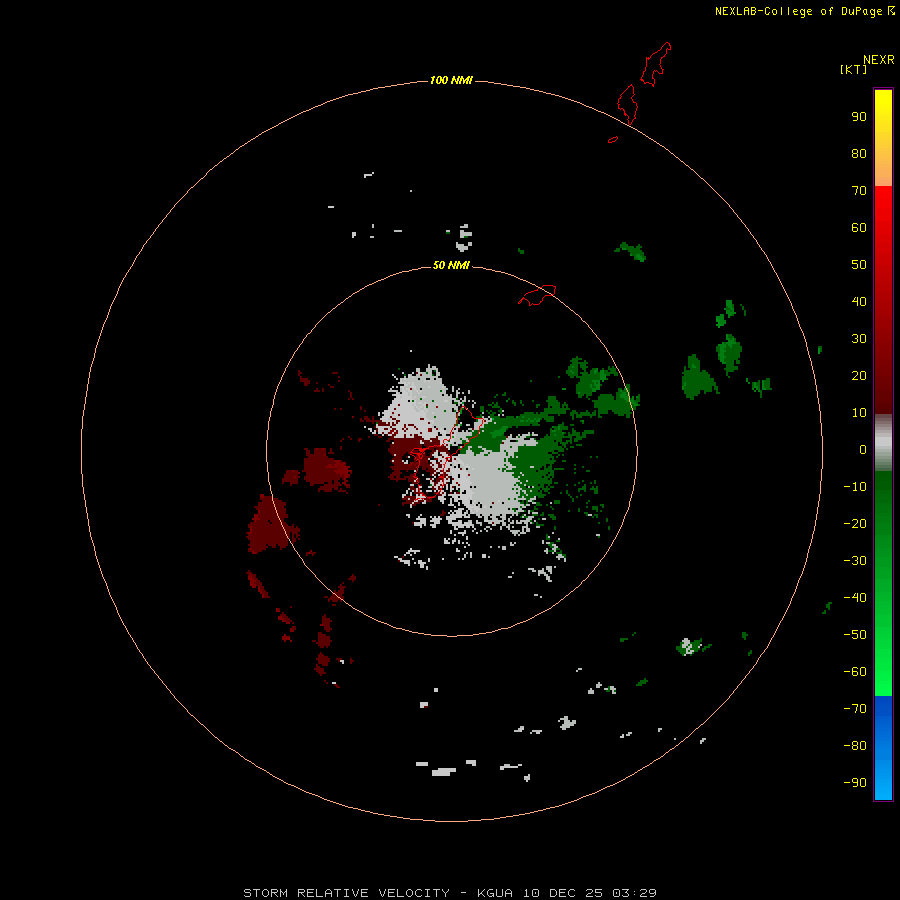900x900 pixels.
Task: Click the 10 knot value on the scale
Action: [x=859, y=413]
